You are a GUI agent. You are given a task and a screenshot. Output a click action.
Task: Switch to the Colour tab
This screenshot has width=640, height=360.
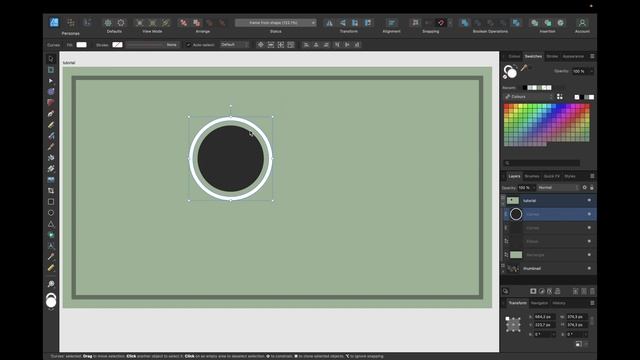click(x=514, y=56)
